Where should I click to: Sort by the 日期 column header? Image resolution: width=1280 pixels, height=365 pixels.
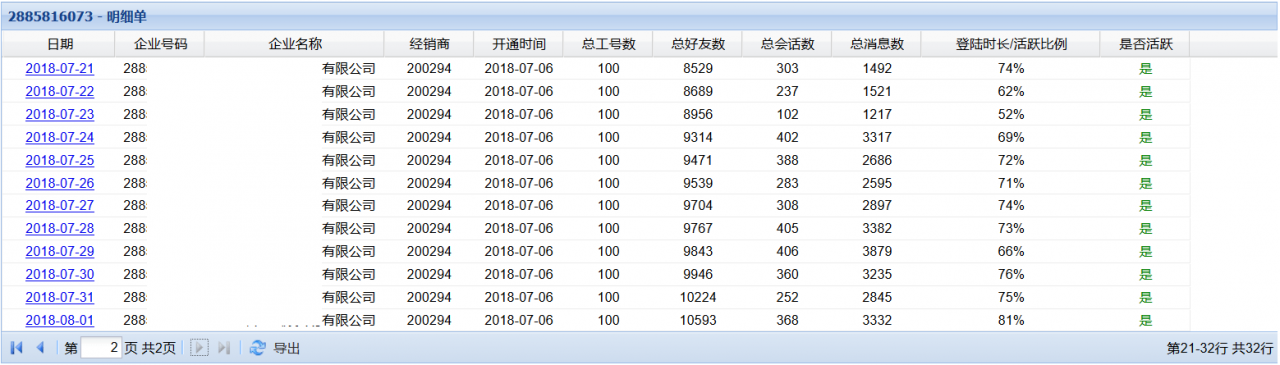coord(60,44)
